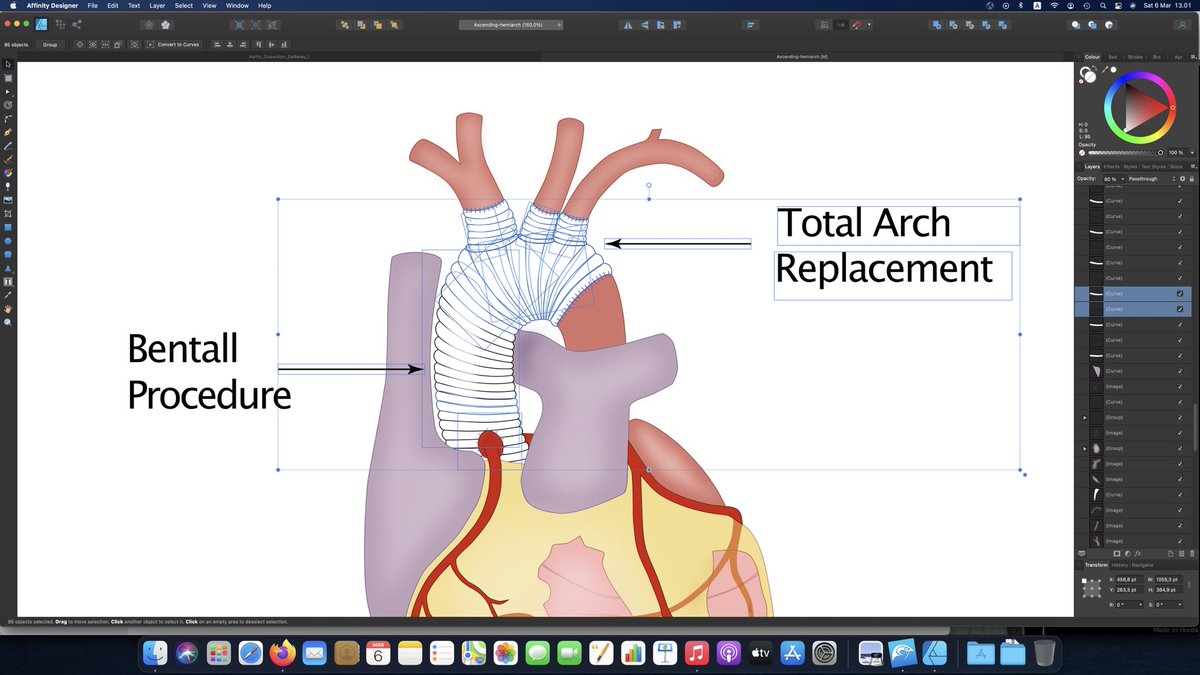Viewport: 1200px width, 675px height.
Task: Toggle the Snapping magnet icon
Action: [857, 24]
